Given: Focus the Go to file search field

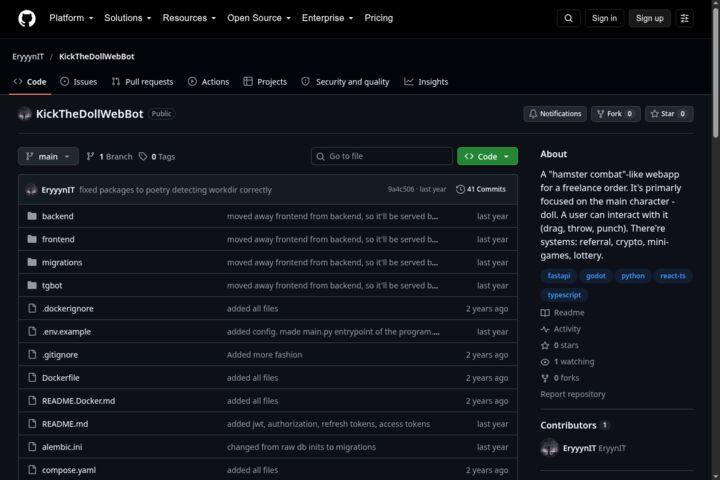Looking at the screenshot, I should (382, 156).
